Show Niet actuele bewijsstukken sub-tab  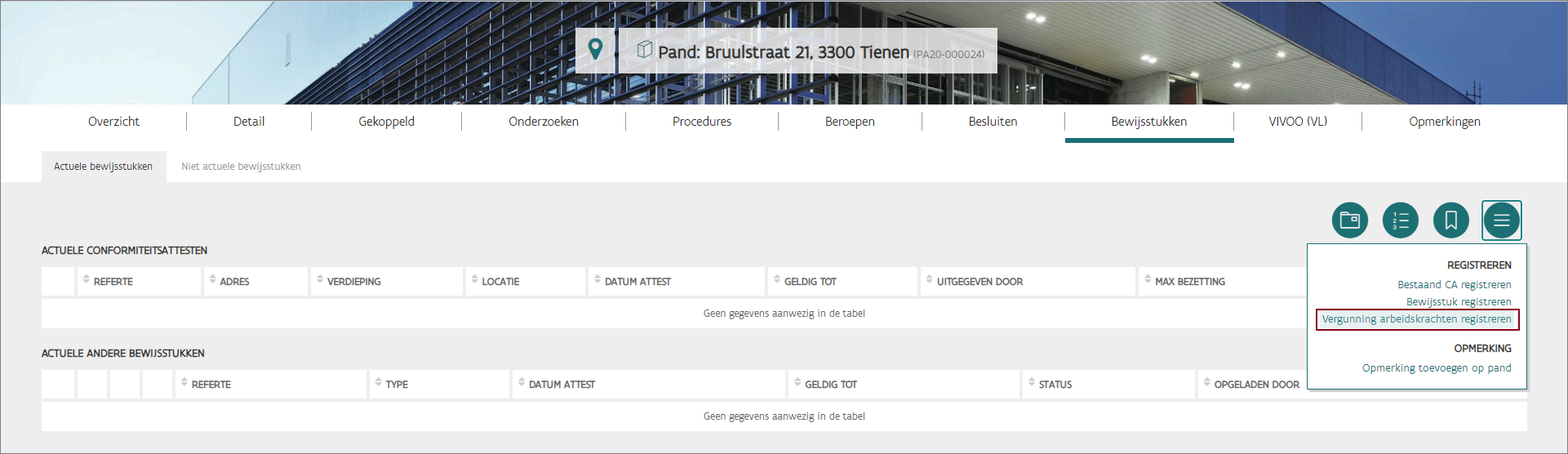[x=241, y=167]
